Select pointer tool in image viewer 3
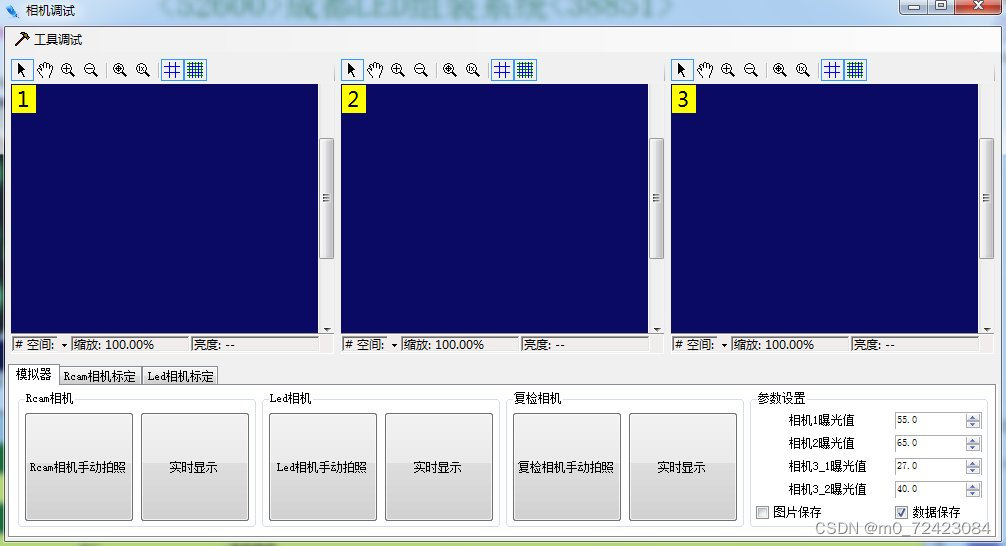The image size is (1006, 546). pyautogui.click(x=682, y=70)
